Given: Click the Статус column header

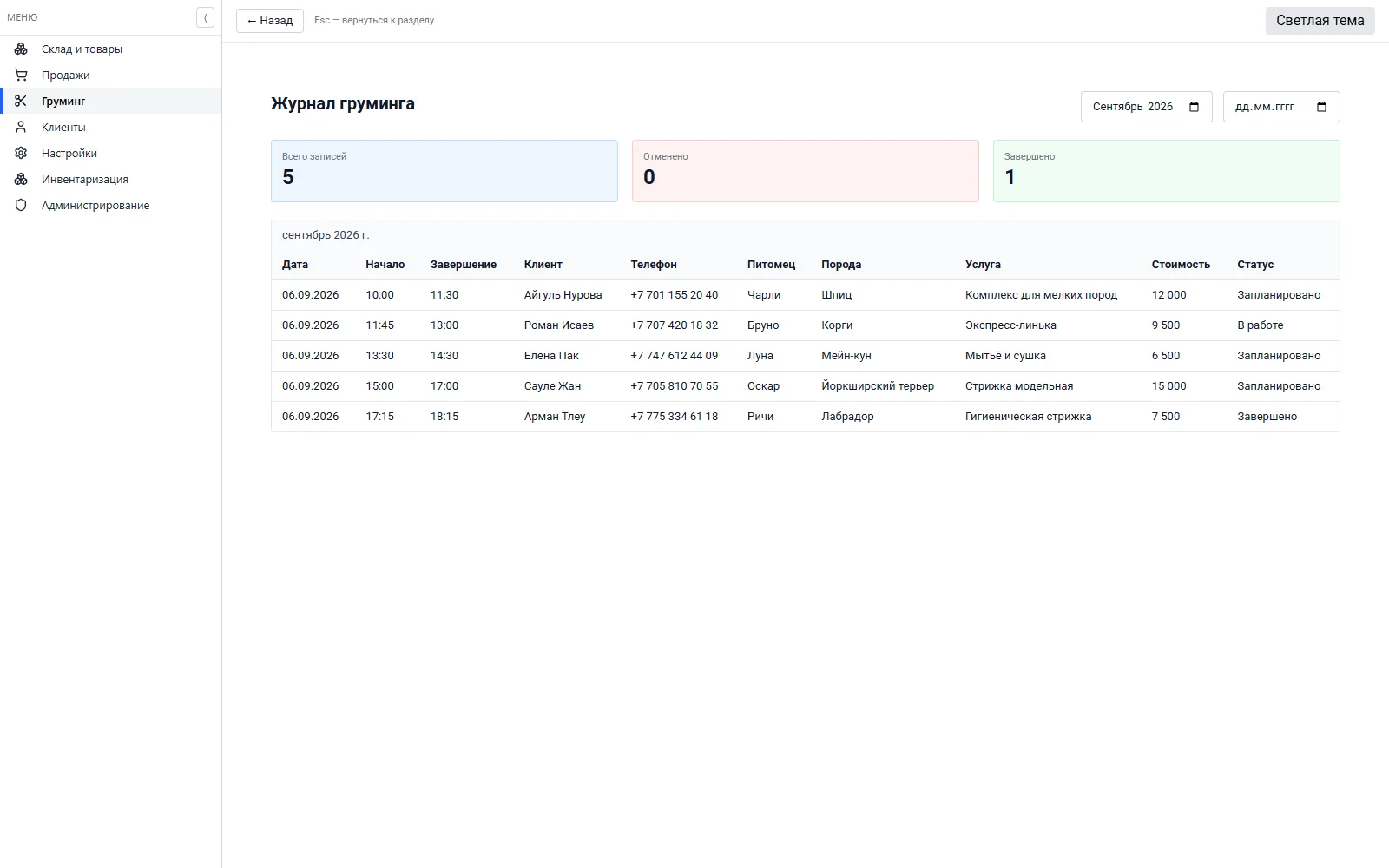Looking at the screenshot, I should pyautogui.click(x=1255, y=265).
